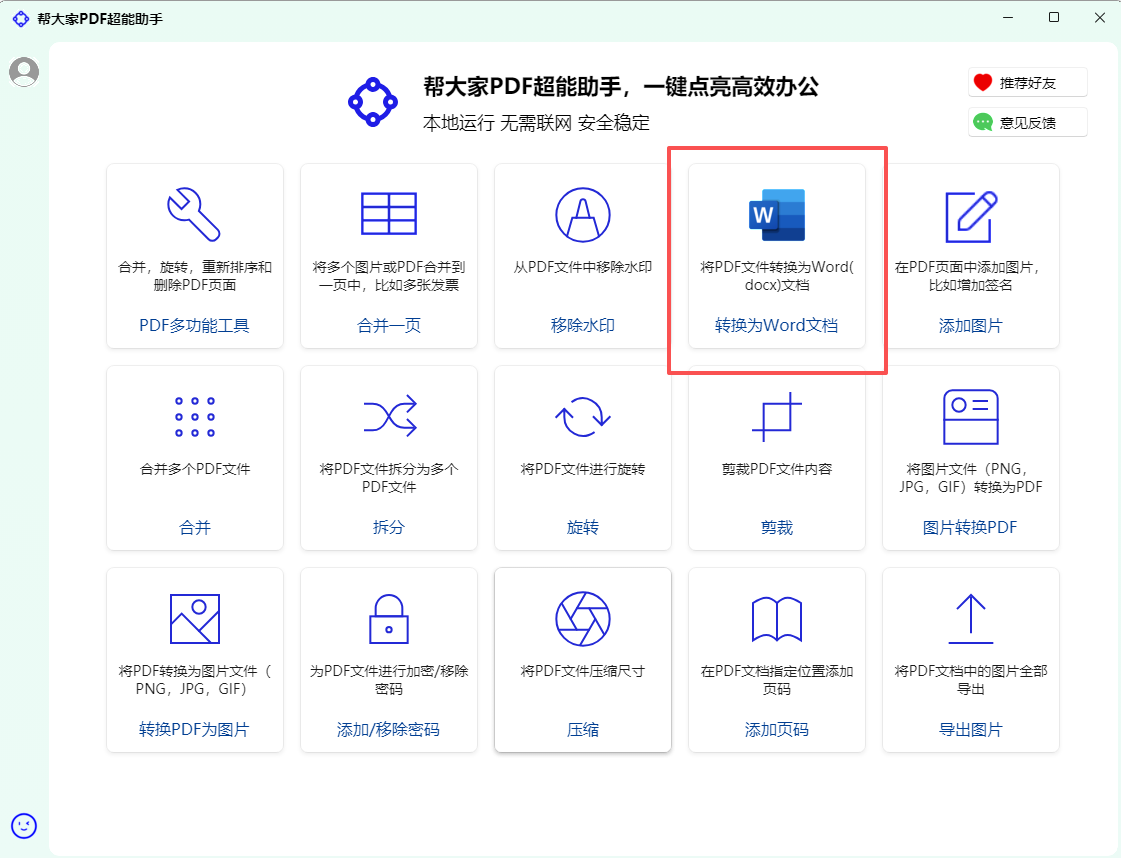Open the 转换PDF为图片 link
The height and width of the screenshot is (858, 1121).
194,730
